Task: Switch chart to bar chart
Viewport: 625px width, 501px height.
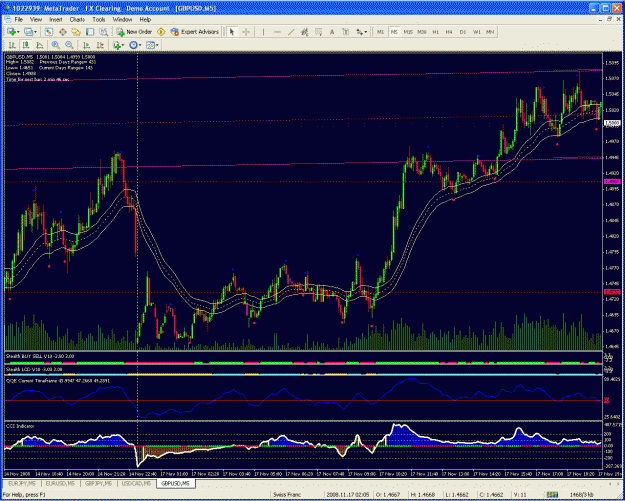Action: tap(12, 45)
